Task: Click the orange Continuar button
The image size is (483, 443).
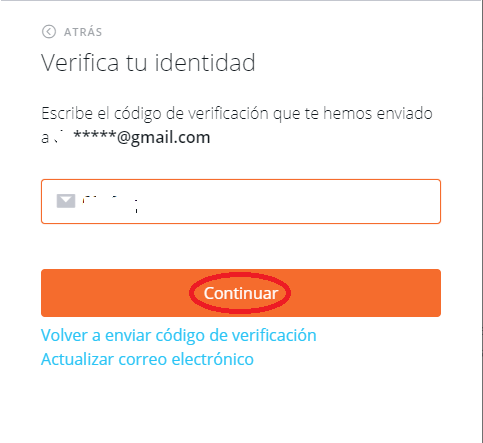Action: [241, 293]
